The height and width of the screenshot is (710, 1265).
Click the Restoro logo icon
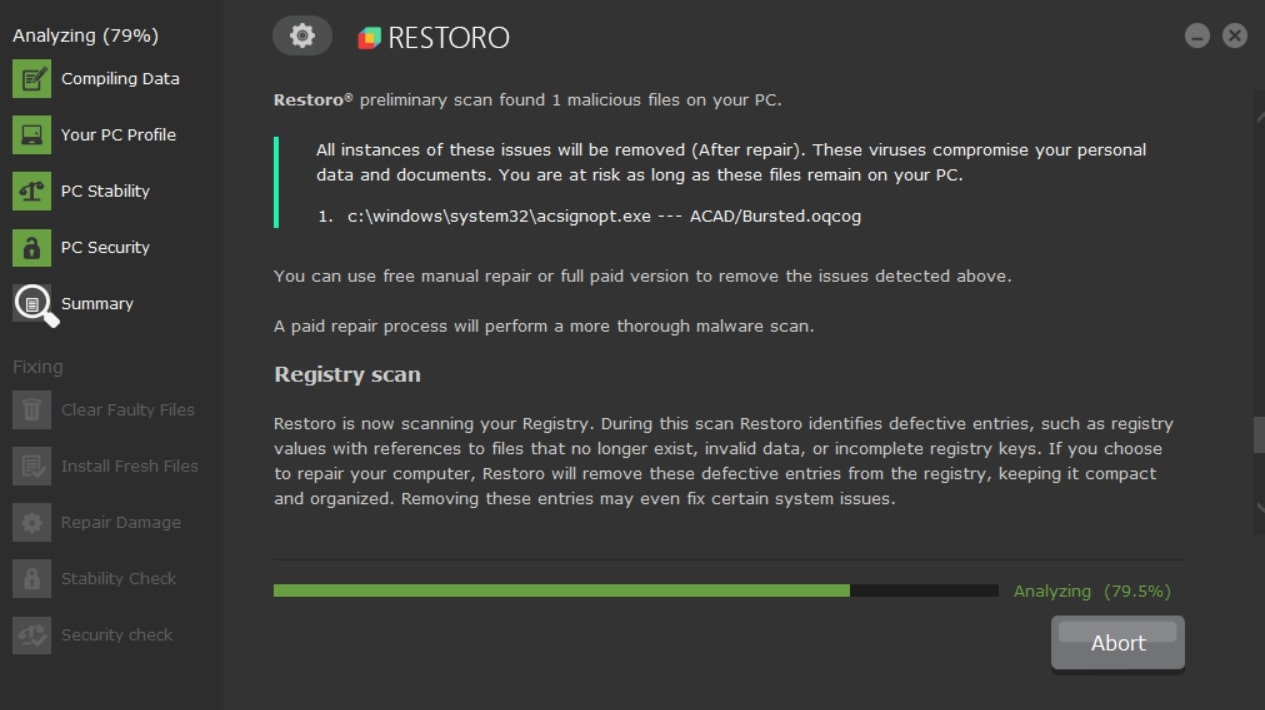click(x=369, y=38)
